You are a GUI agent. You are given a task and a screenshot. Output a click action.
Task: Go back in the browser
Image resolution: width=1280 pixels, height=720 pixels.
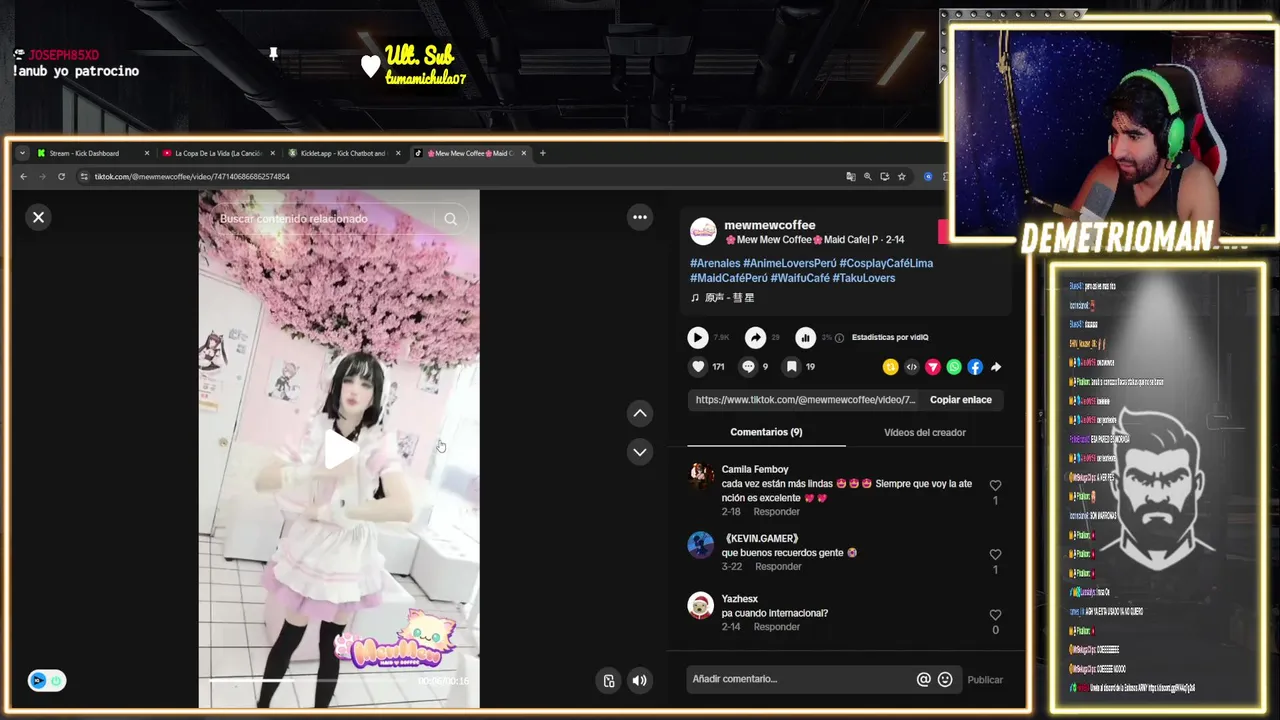pyautogui.click(x=23, y=176)
